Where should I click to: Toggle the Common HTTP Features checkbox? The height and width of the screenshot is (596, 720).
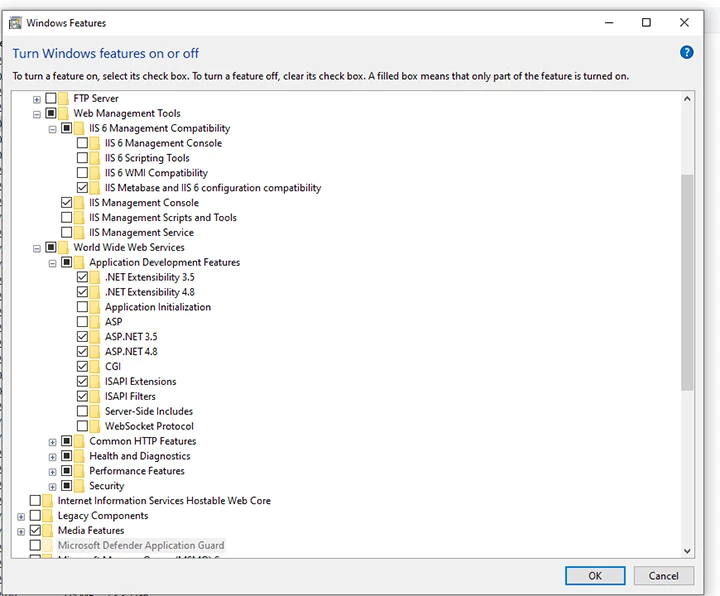(x=67, y=441)
